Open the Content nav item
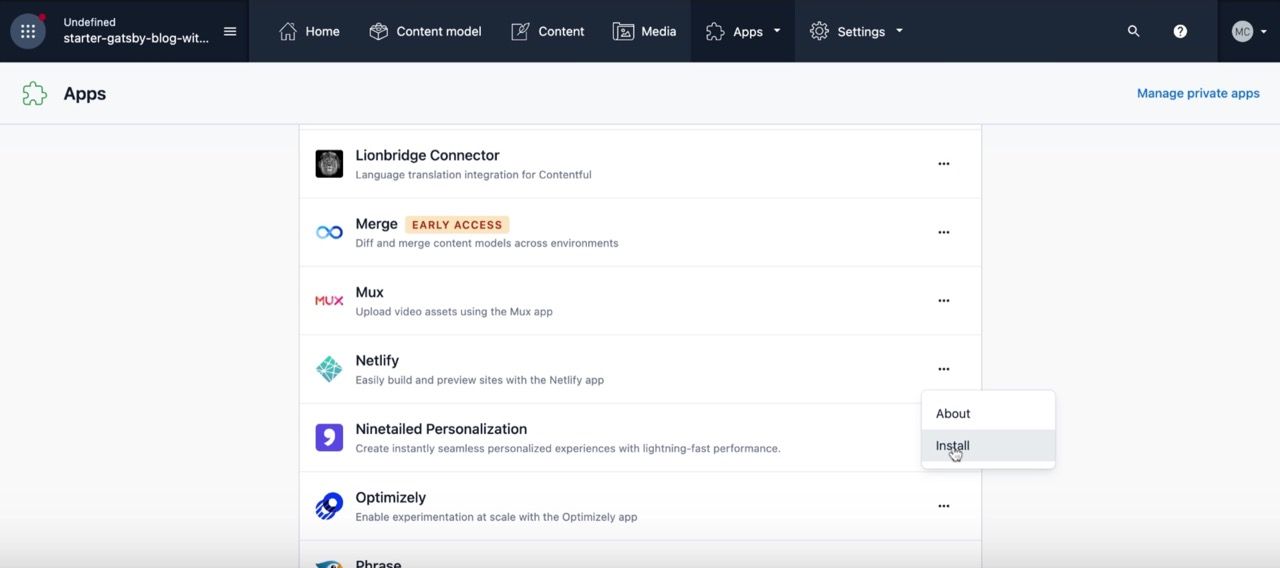This screenshot has width=1280, height=568. 547,31
